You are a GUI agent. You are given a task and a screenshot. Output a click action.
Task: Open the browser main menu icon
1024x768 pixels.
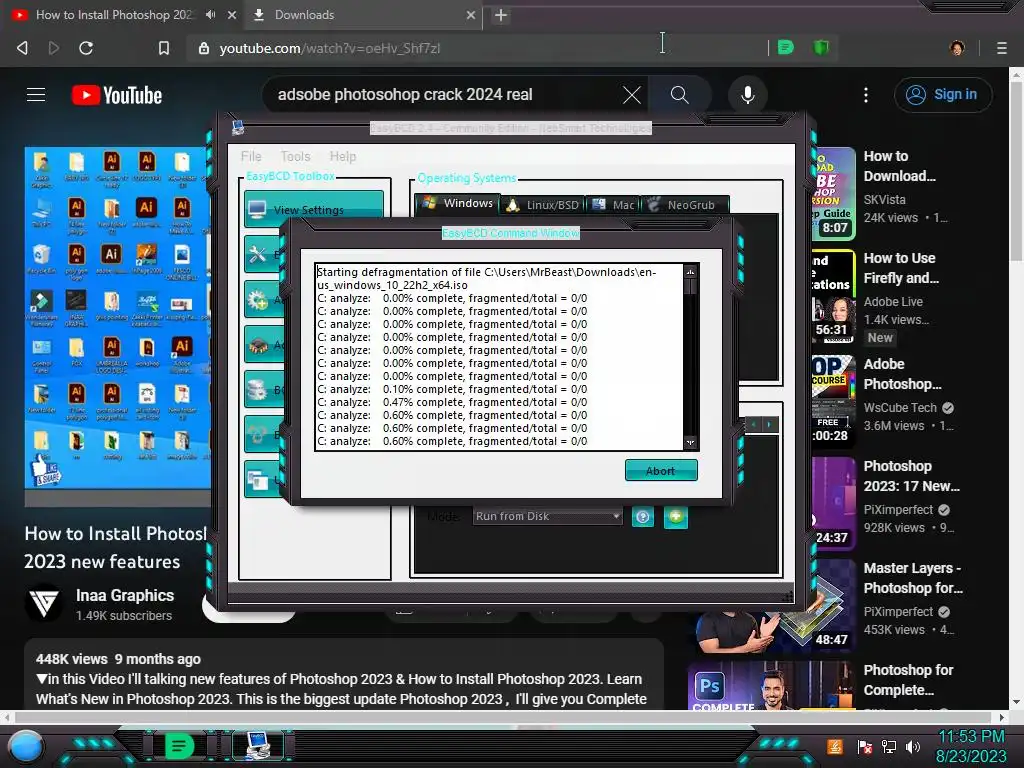1001,48
